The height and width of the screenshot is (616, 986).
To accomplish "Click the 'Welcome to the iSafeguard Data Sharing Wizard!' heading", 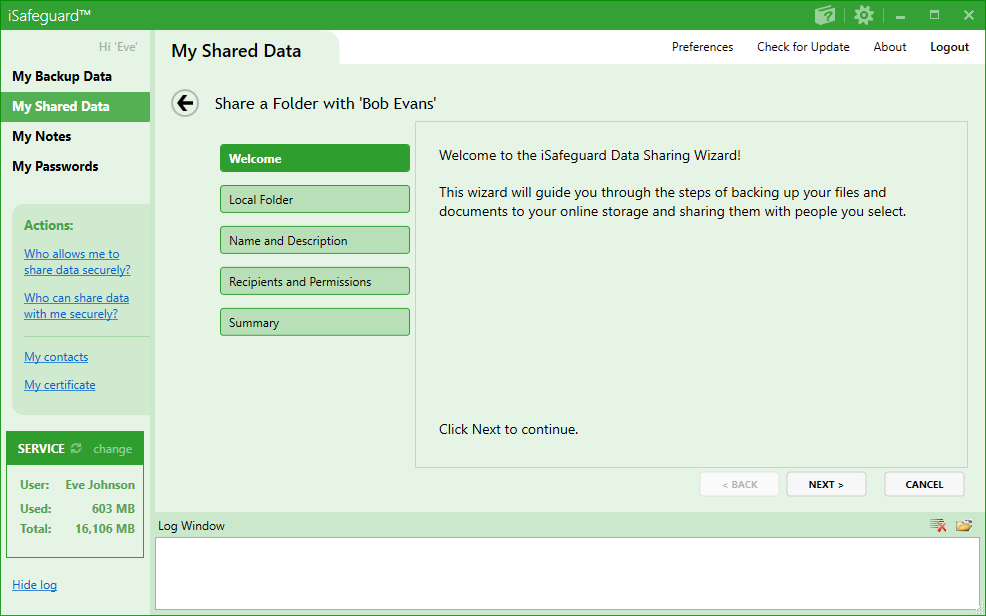I will point(590,155).
